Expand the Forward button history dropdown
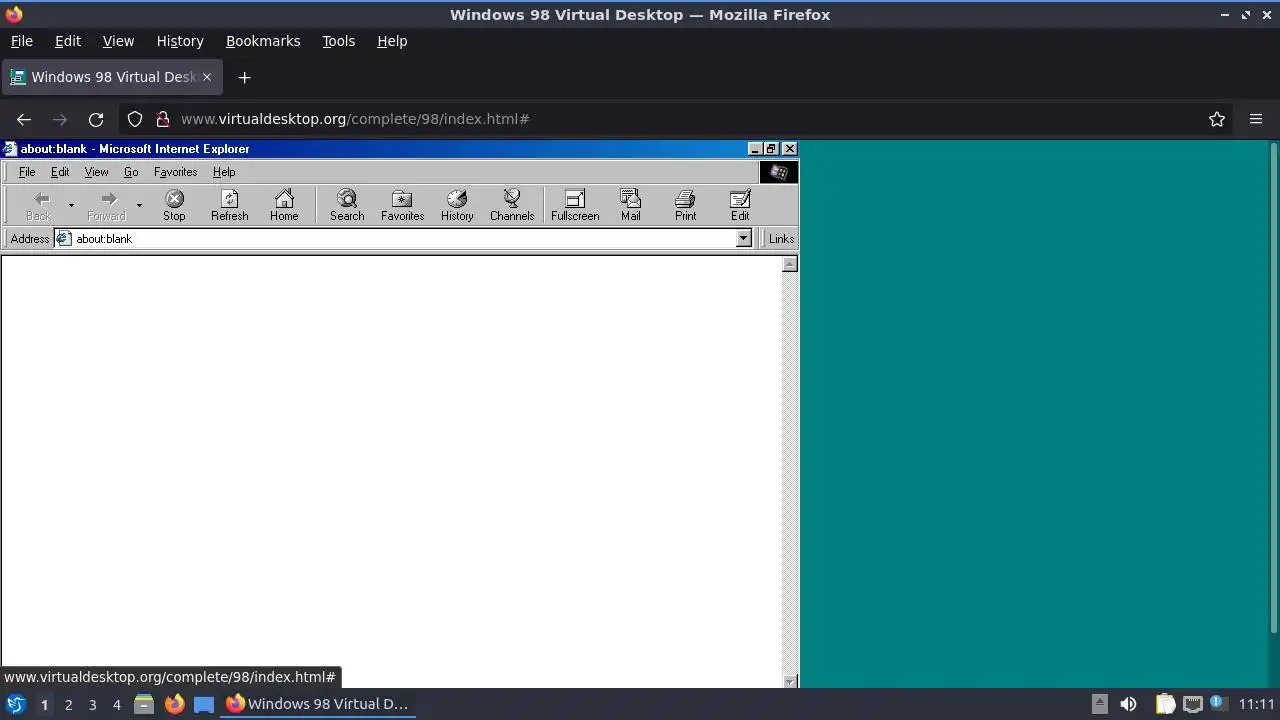The image size is (1280, 720). coord(139,205)
